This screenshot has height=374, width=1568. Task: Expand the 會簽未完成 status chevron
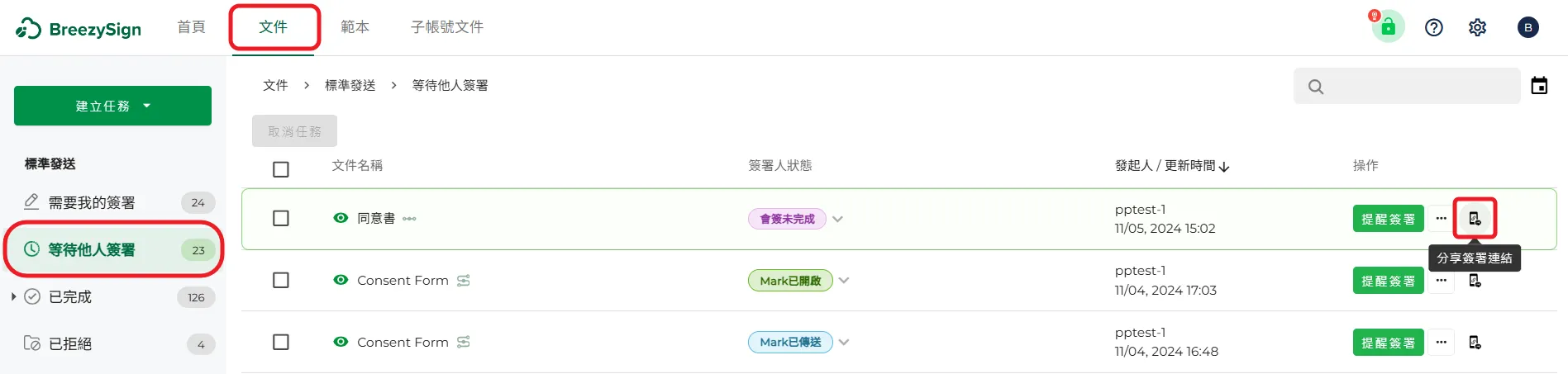tap(837, 220)
